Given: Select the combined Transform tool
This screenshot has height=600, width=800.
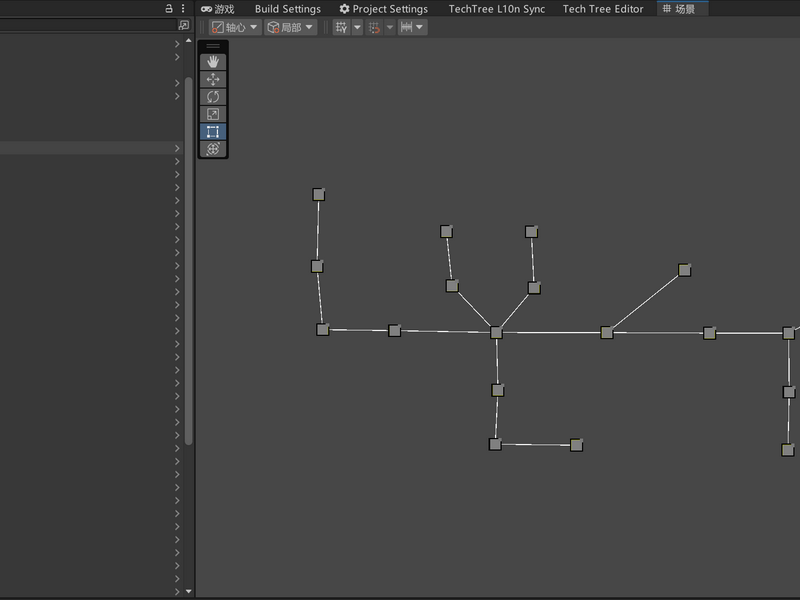Looking at the screenshot, I should pos(213,148).
